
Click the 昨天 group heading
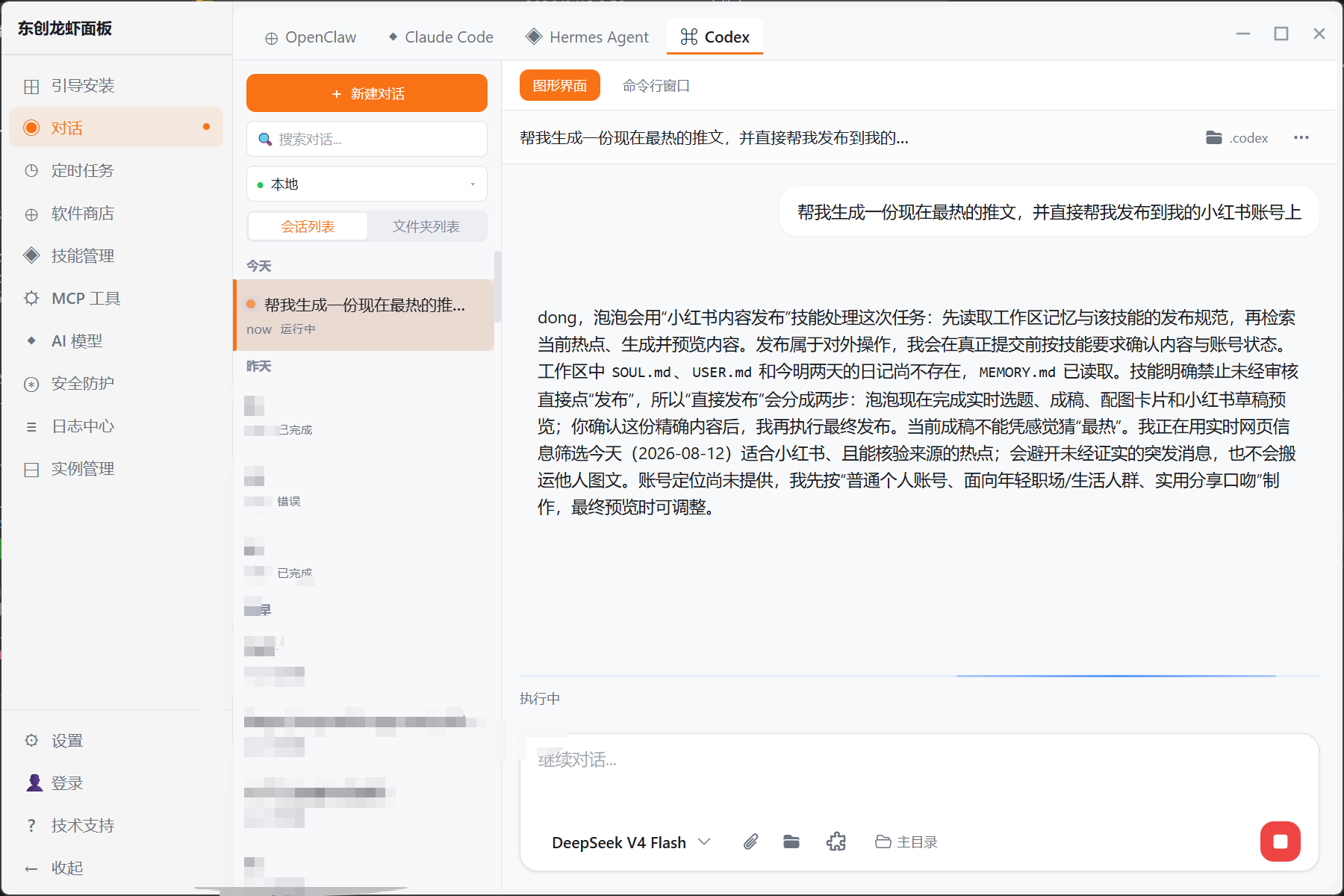[259, 367]
